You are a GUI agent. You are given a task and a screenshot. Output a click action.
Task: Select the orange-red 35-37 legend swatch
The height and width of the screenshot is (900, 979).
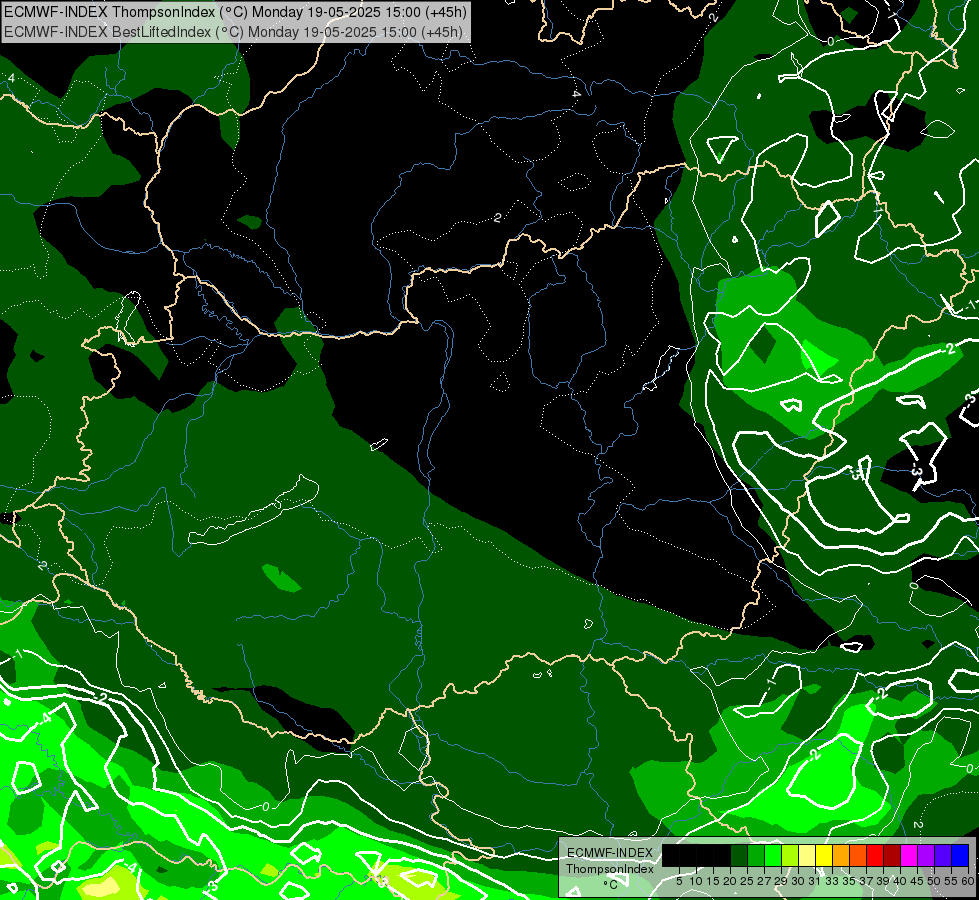858,855
